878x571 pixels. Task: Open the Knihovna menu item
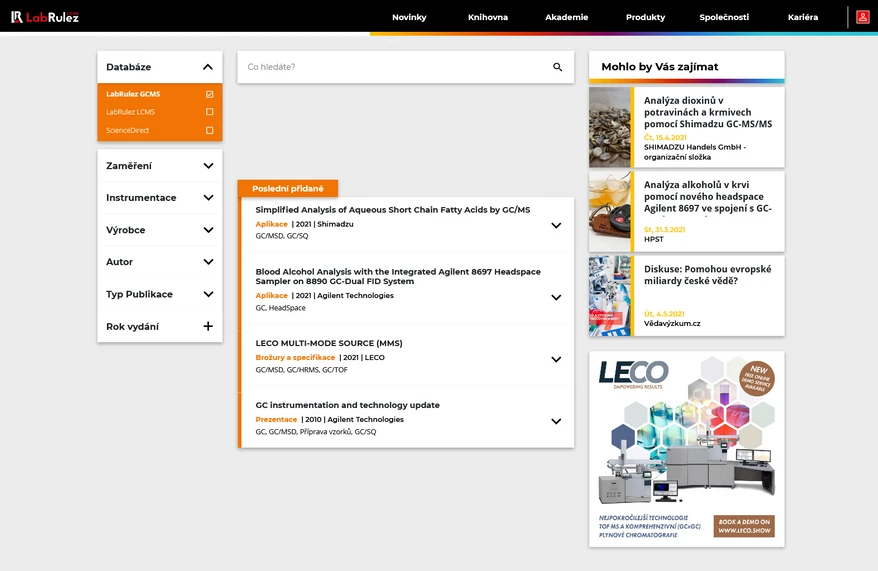pyautogui.click(x=488, y=17)
